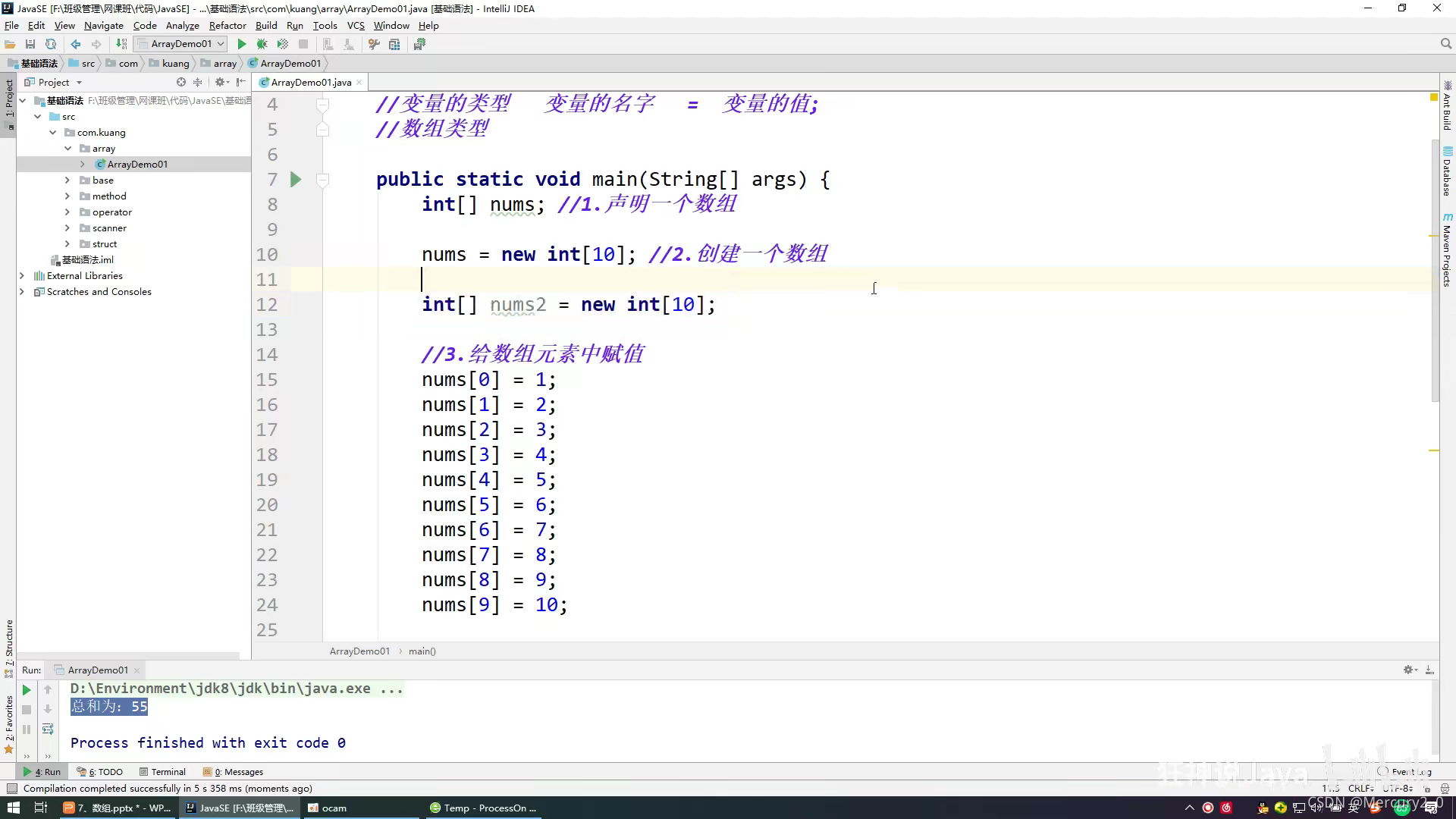The height and width of the screenshot is (819, 1456).
Task: Navigate back with the blue arrow
Action: point(76,44)
